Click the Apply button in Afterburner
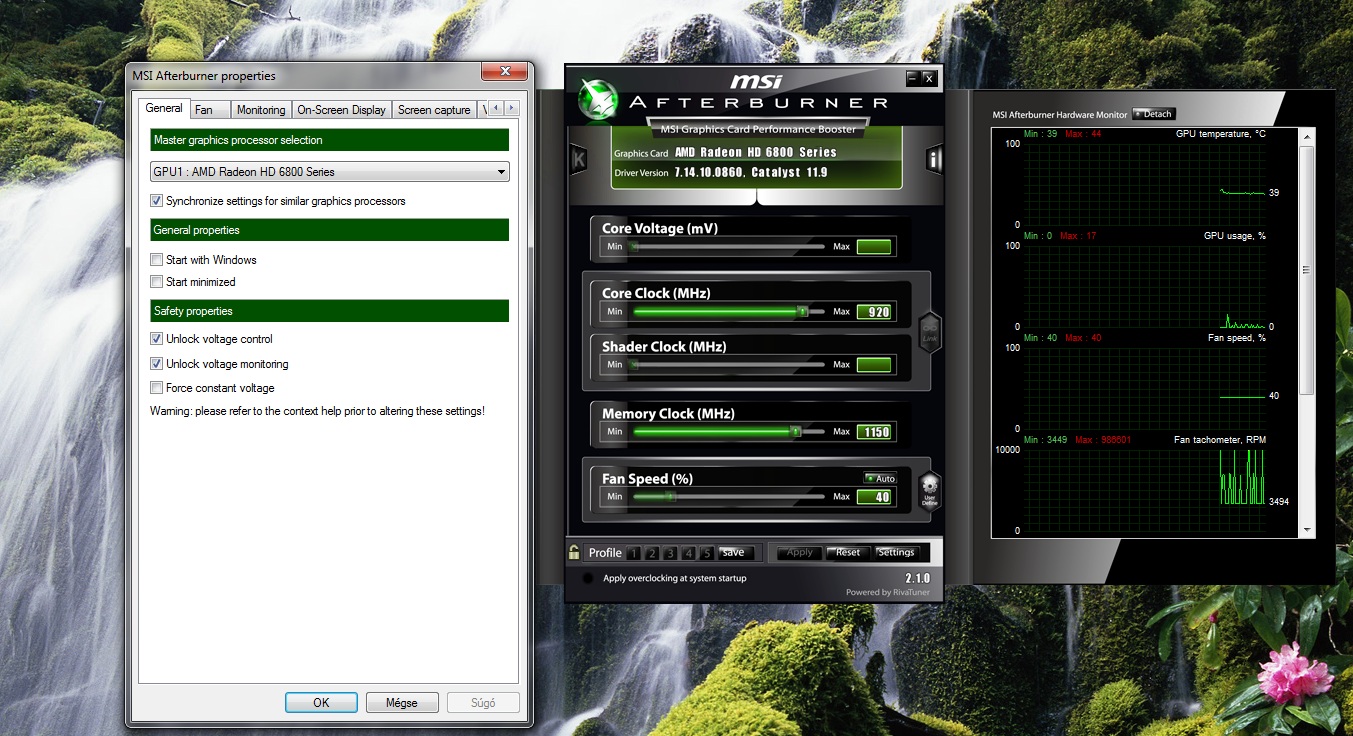This screenshot has width=1353, height=736. click(x=800, y=552)
